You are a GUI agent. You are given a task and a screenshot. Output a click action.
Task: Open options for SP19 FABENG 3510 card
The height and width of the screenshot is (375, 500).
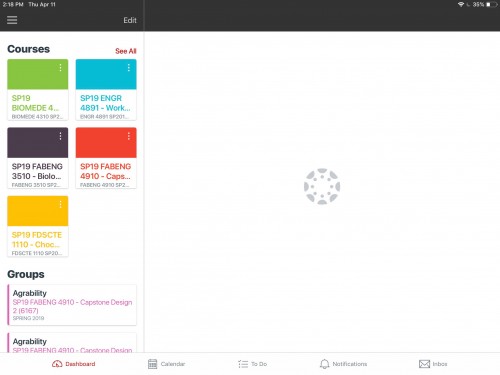[x=60, y=136]
